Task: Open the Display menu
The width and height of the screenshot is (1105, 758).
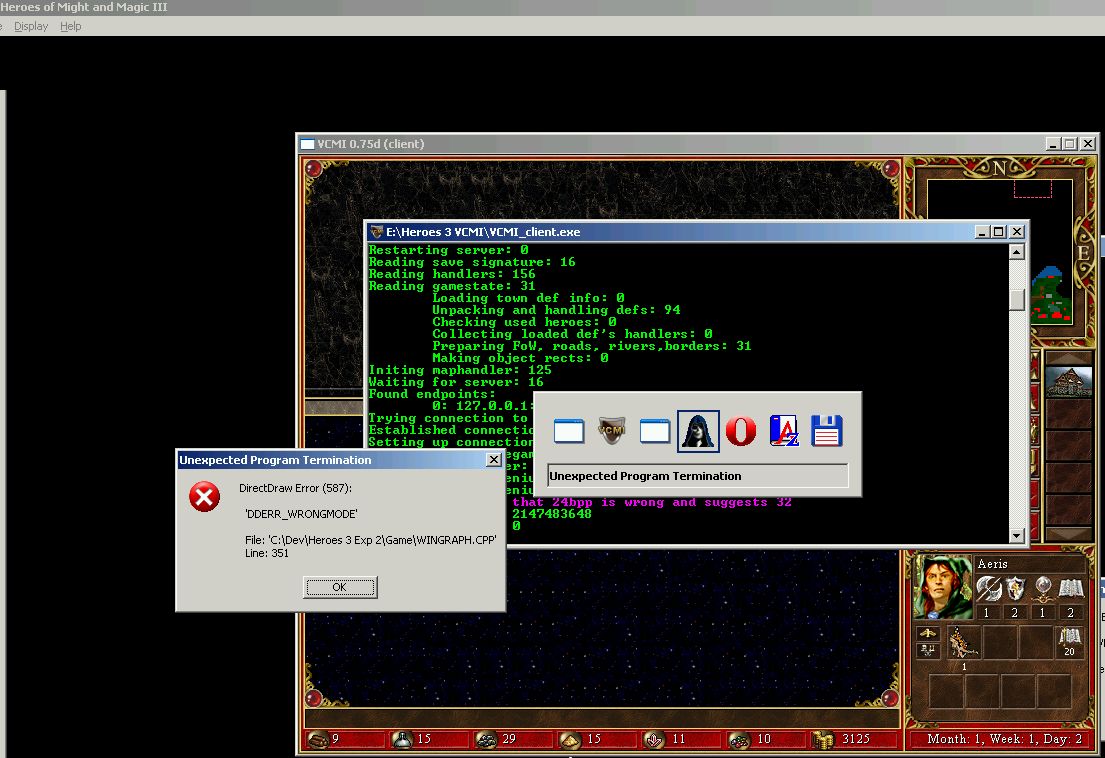Action: pyautogui.click(x=31, y=26)
